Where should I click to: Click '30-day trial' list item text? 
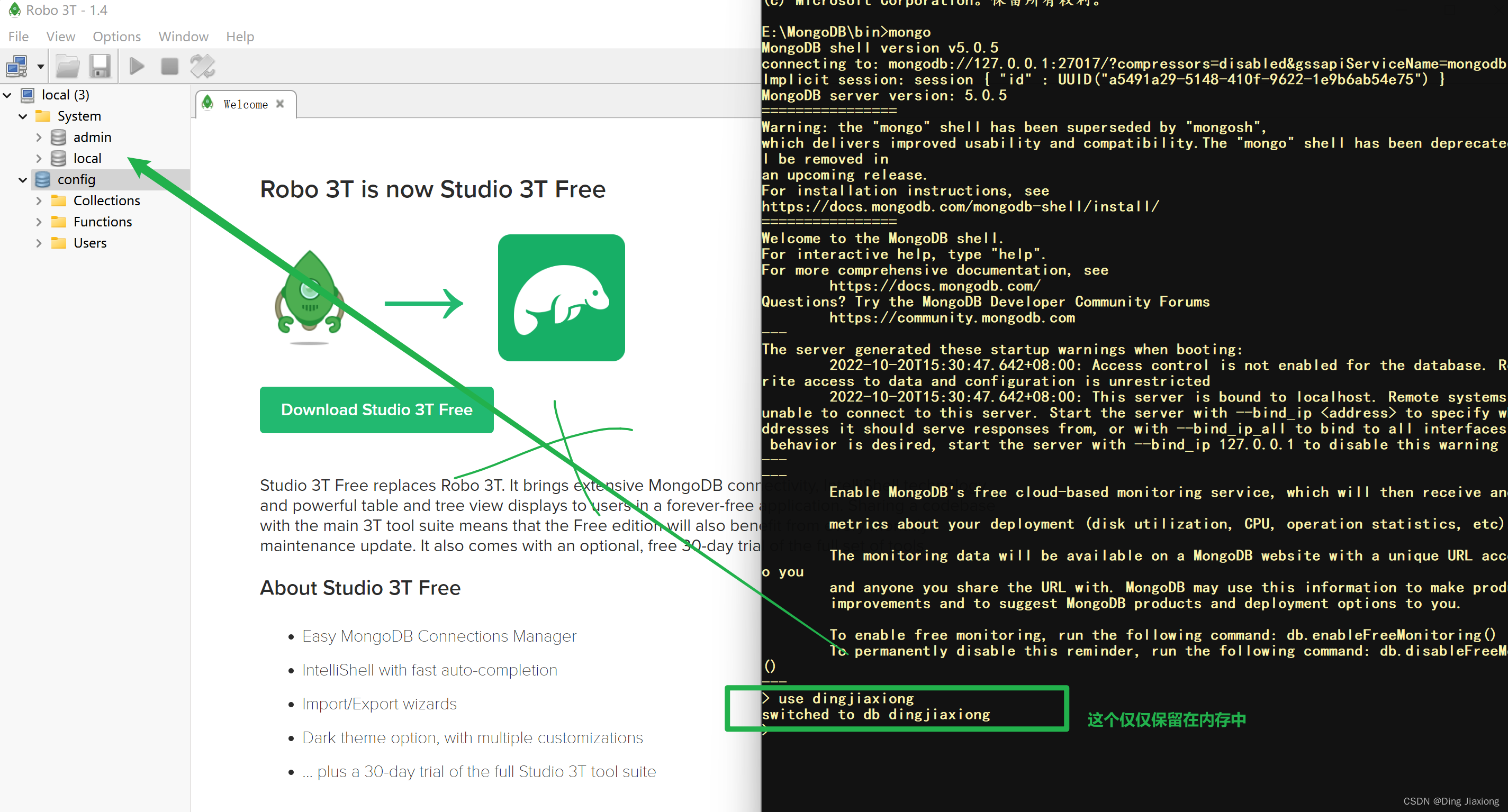(x=479, y=772)
